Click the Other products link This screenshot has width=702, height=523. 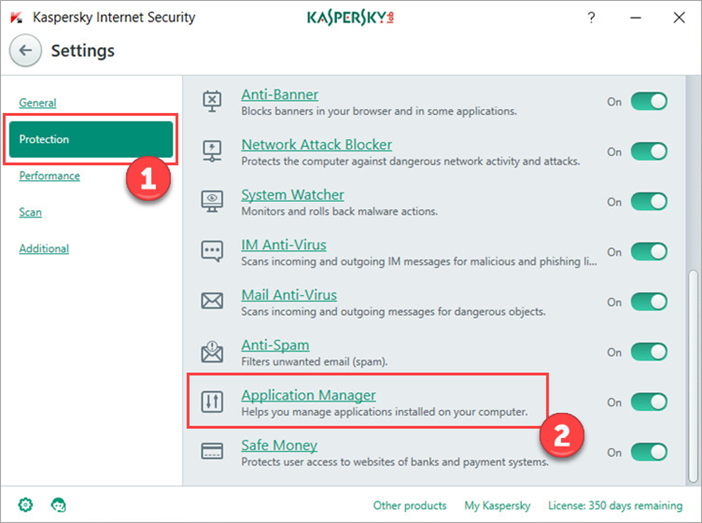click(410, 506)
